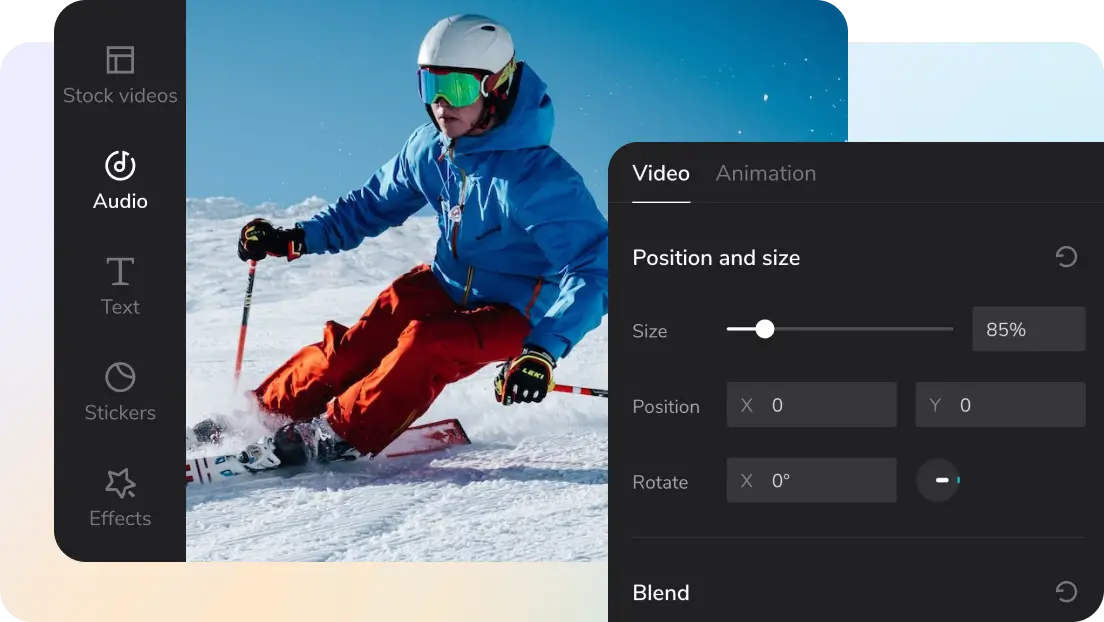Select the Audio tool in sidebar

point(120,180)
